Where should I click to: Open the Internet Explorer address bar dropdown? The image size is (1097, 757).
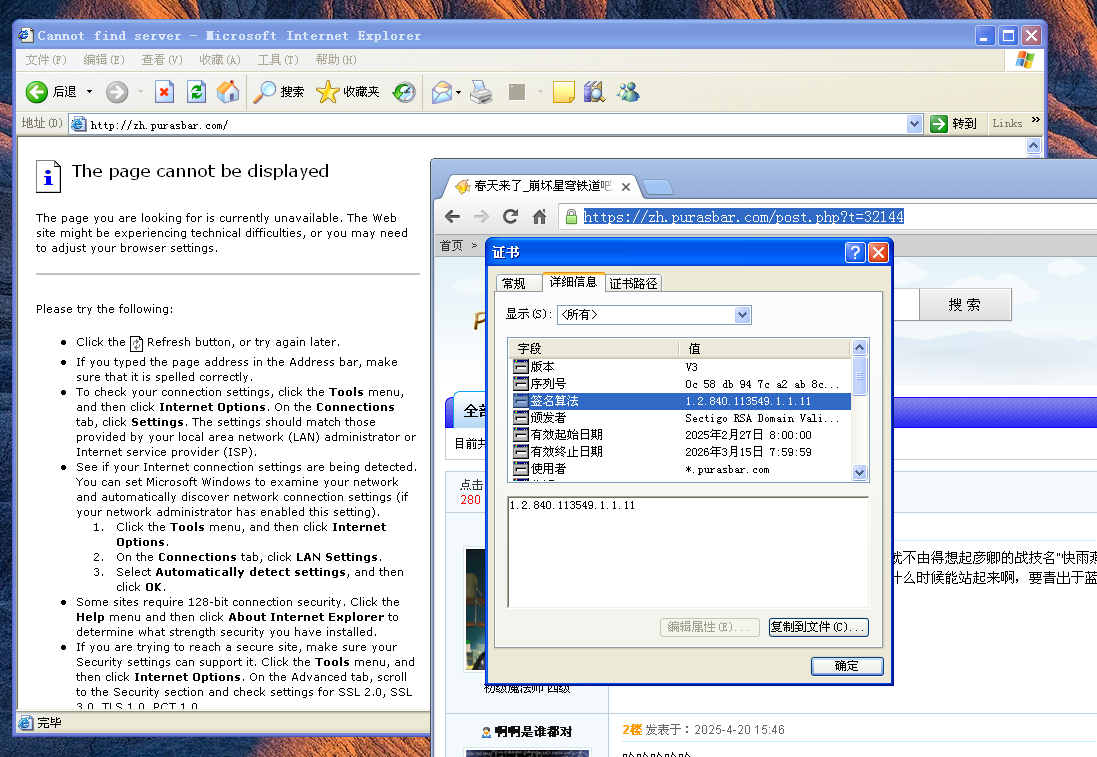click(914, 124)
